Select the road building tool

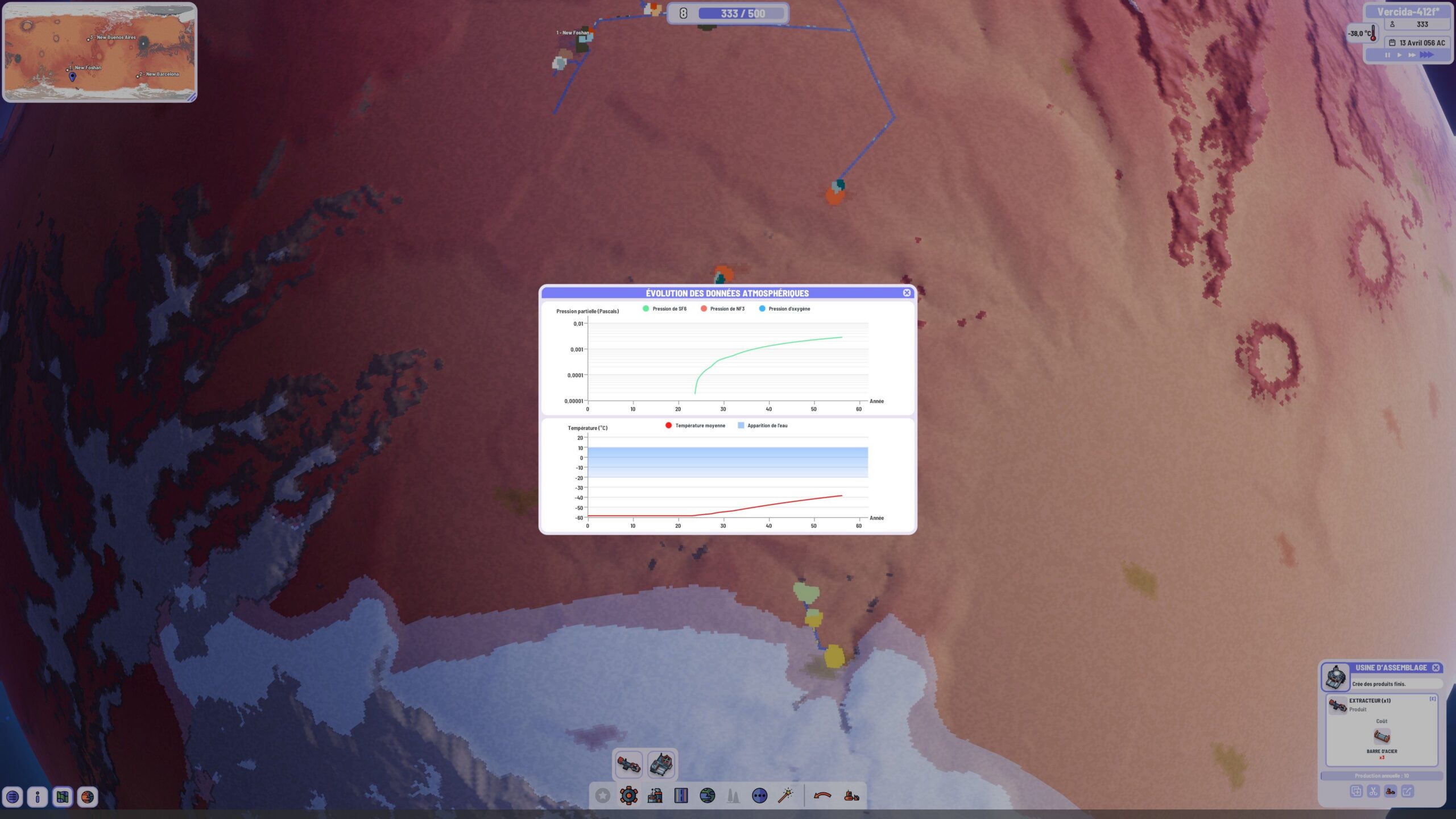[x=681, y=796]
